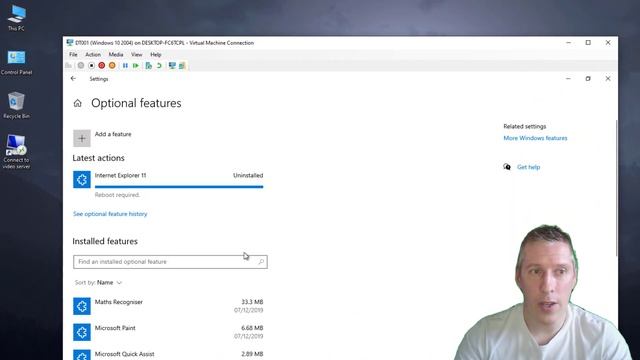This screenshot has height=360, width=640.
Task: Click the search magnifier in the feature box
Action: [261, 262]
